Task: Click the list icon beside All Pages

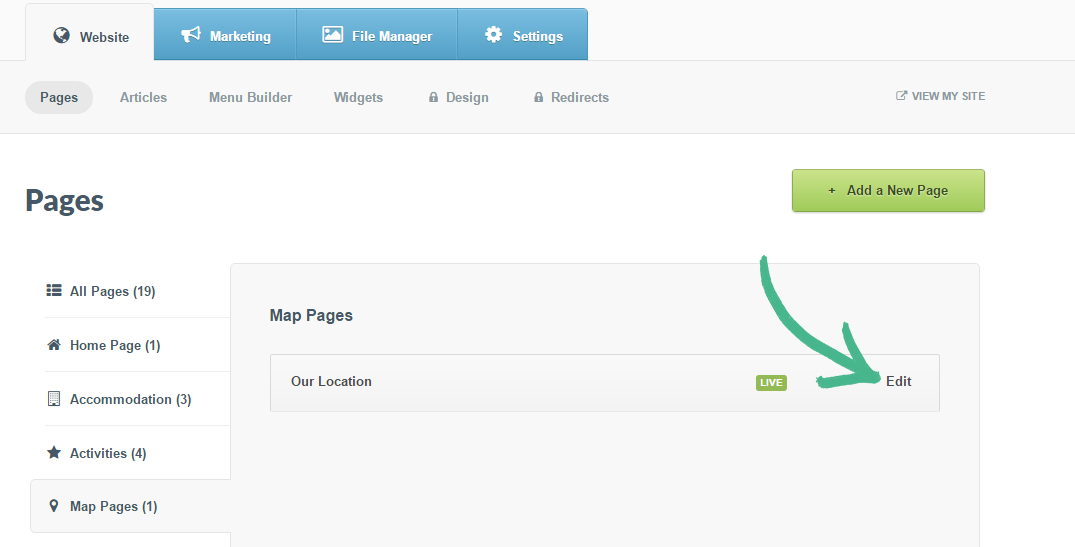Action: [x=54, y=291]
